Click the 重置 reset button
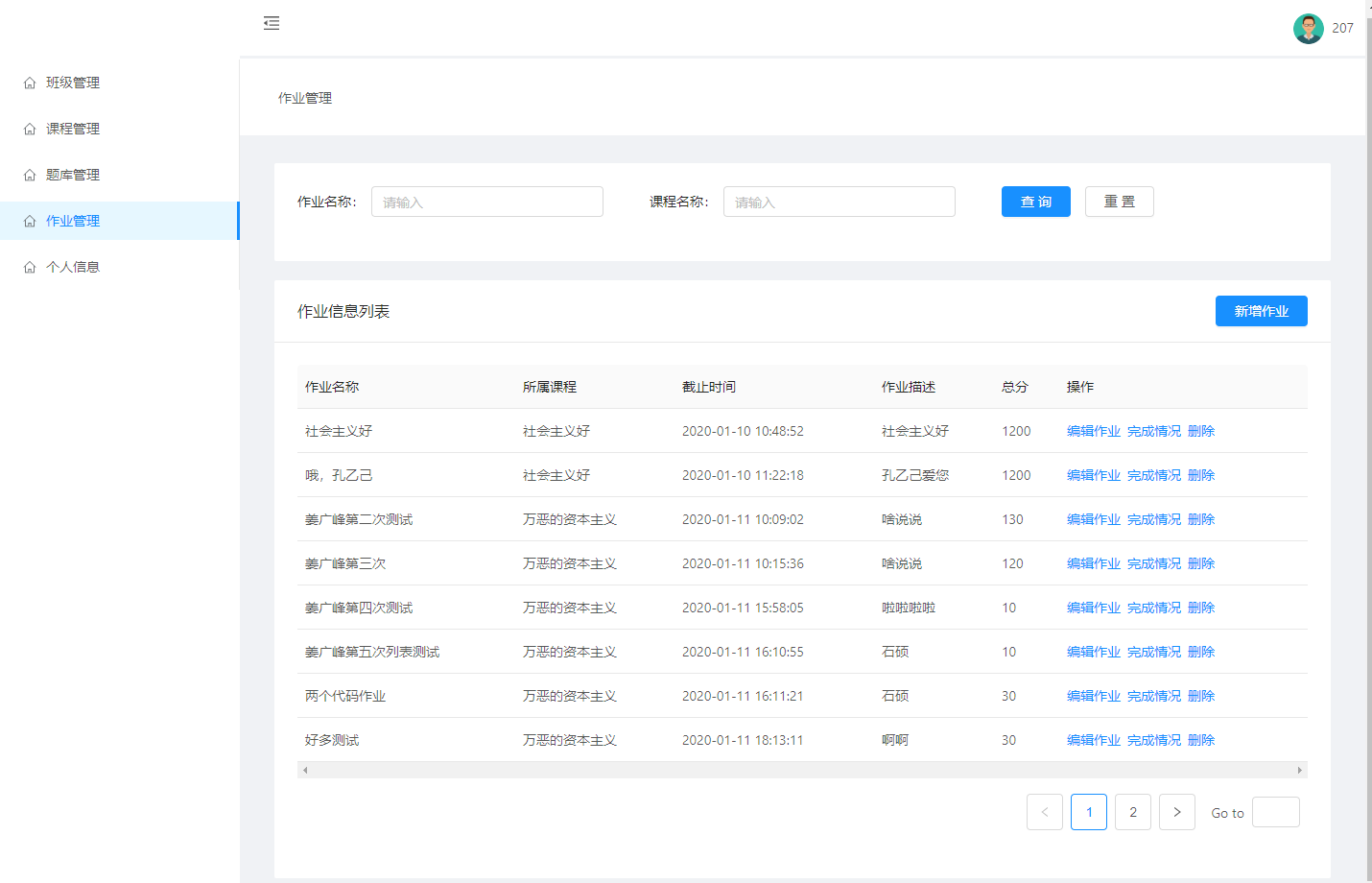1372x883 pixels. point(1119,202)
